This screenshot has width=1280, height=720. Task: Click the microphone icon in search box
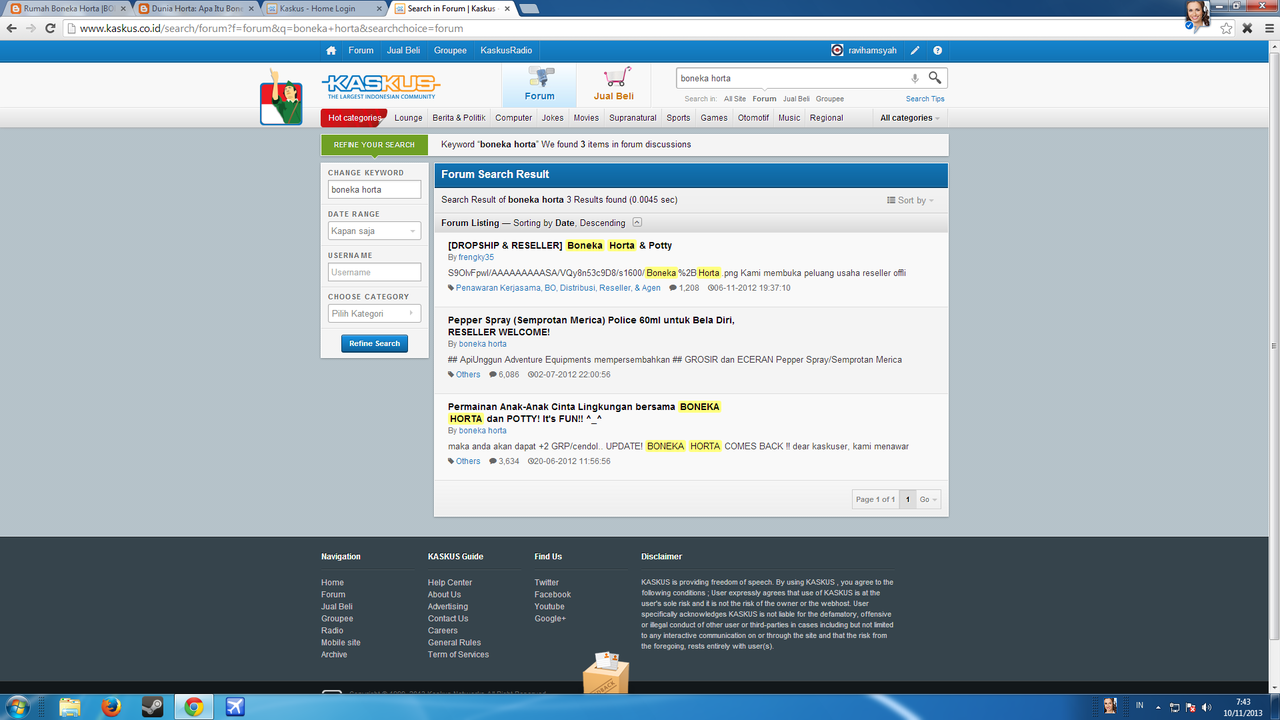click(x=914, y=78)
